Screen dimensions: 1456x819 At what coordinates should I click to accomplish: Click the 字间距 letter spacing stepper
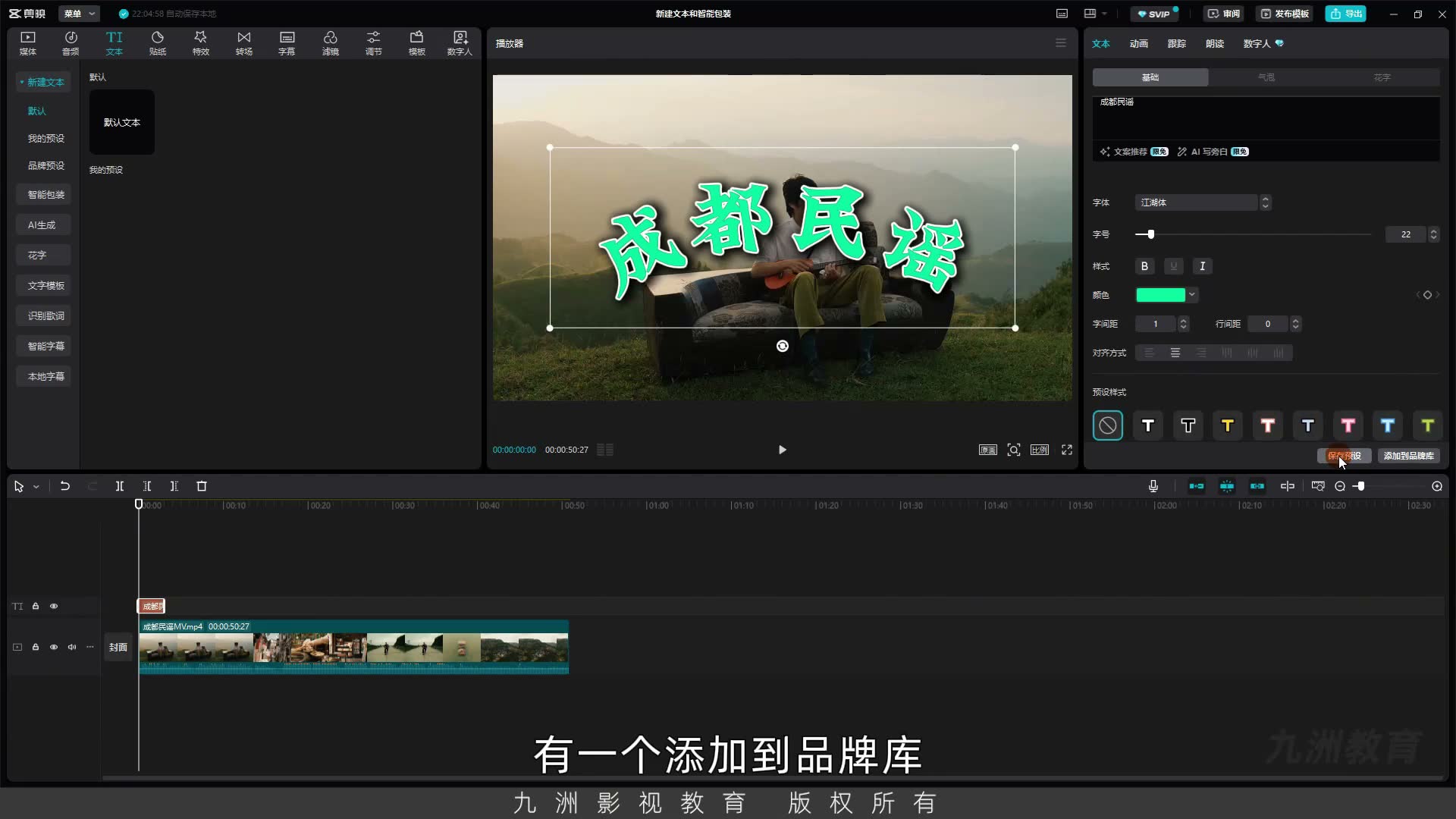[x=1184, y=324]
